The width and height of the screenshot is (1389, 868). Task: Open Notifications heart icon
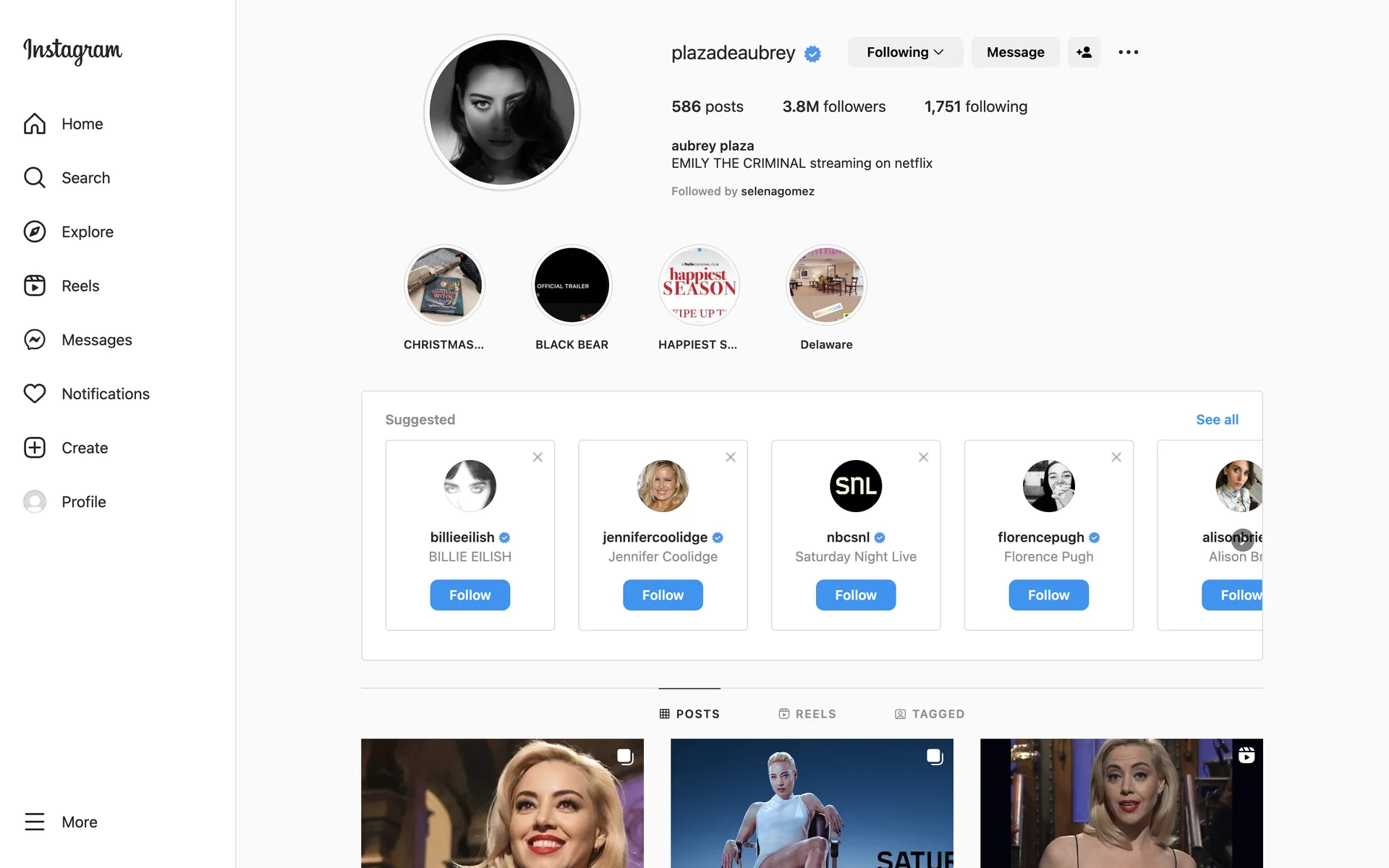click(x=35, y=393)
